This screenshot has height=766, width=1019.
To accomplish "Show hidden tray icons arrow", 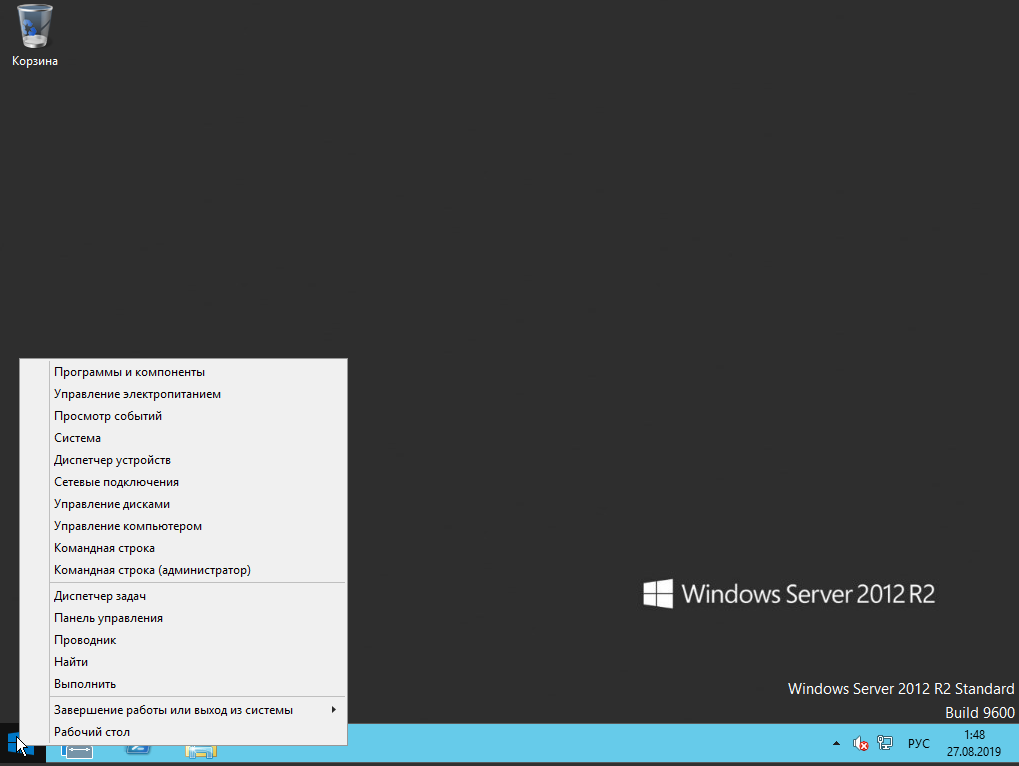I will tap(836, 744).
